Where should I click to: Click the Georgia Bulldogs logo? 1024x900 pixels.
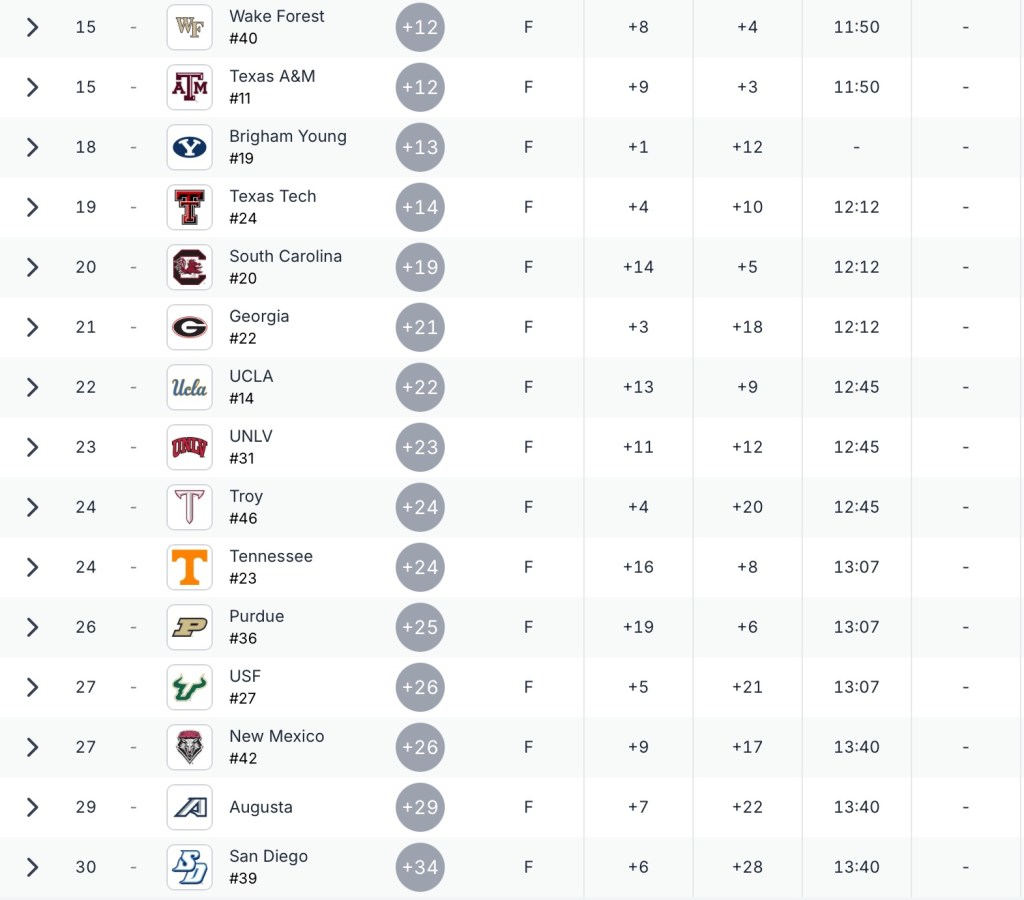(x=189, y=327)
